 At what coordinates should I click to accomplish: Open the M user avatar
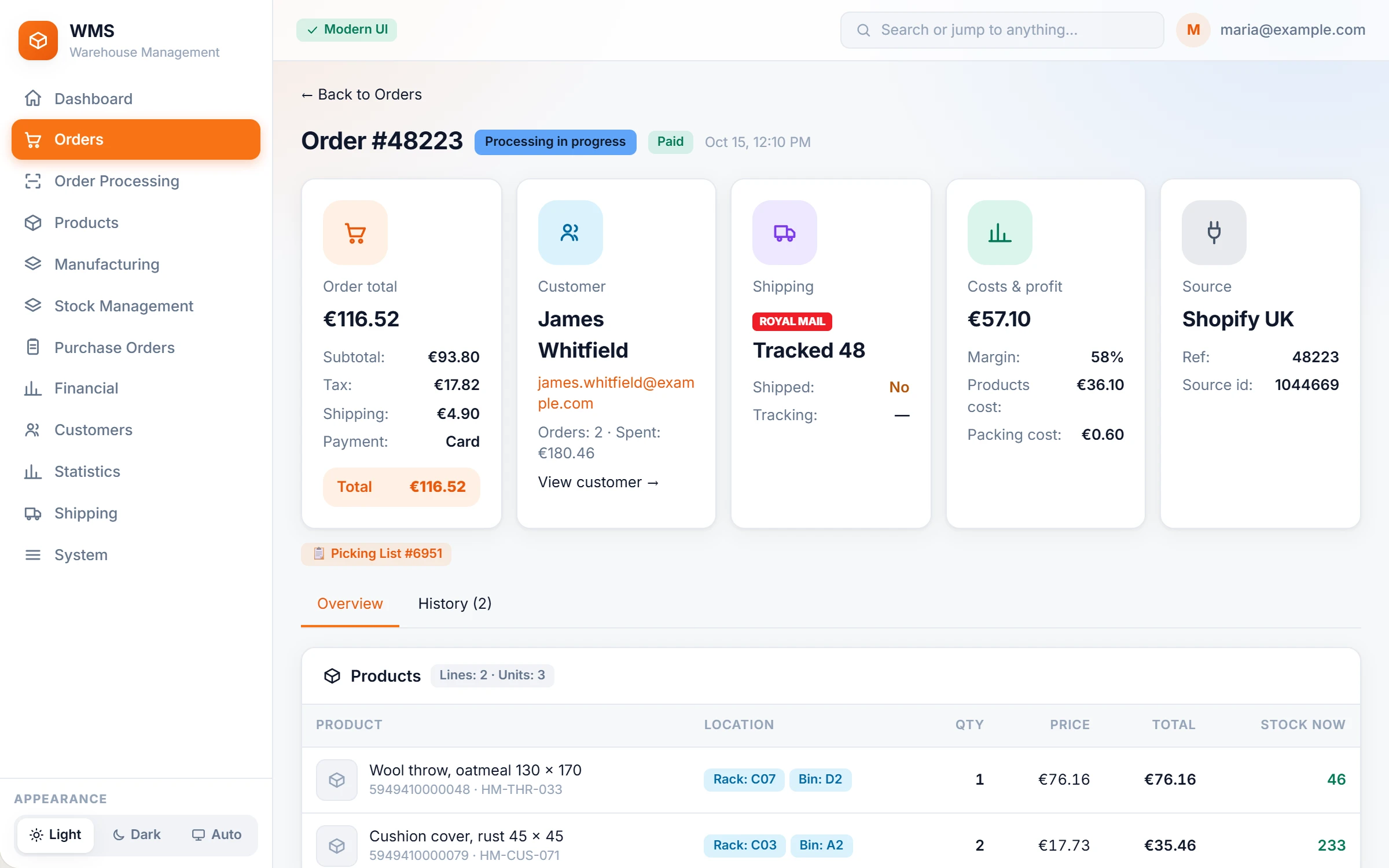1193,30
